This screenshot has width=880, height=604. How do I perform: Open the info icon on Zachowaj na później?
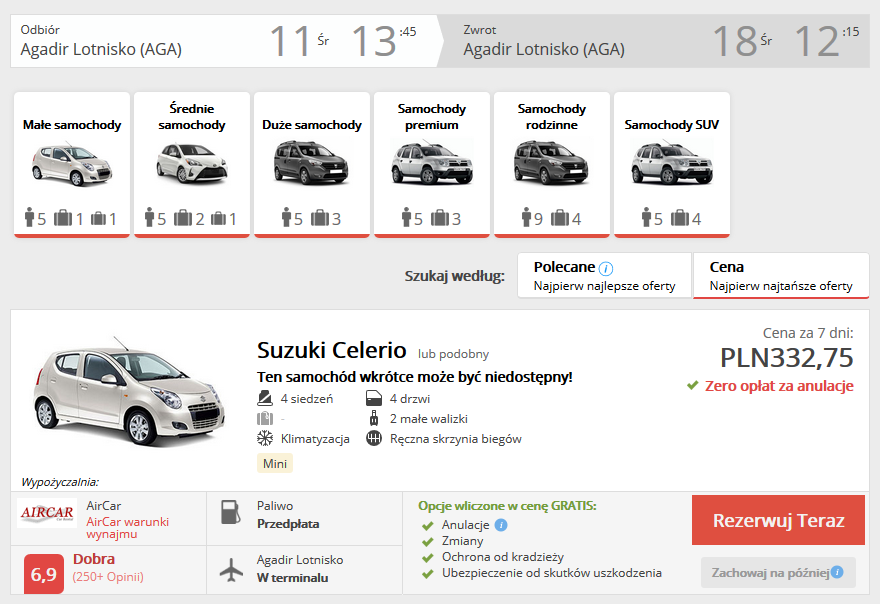(837, 573)
